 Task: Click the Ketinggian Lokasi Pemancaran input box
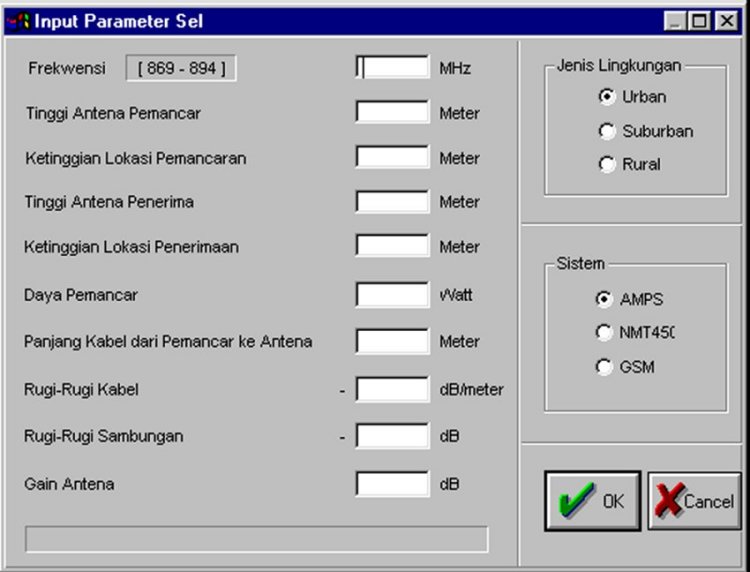click(x=392, y=158)
